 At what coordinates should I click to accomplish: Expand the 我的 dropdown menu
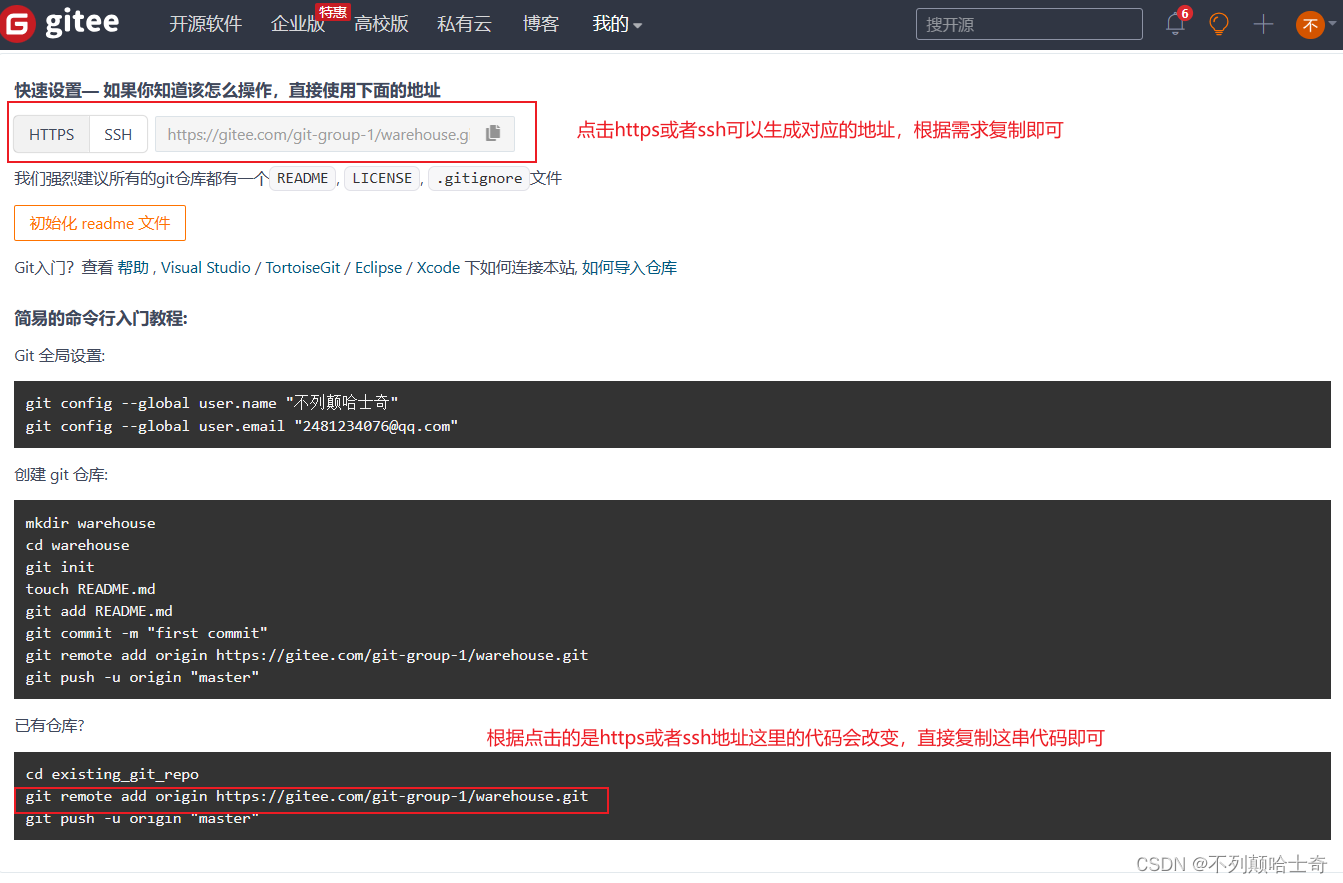tap(617, 24)
